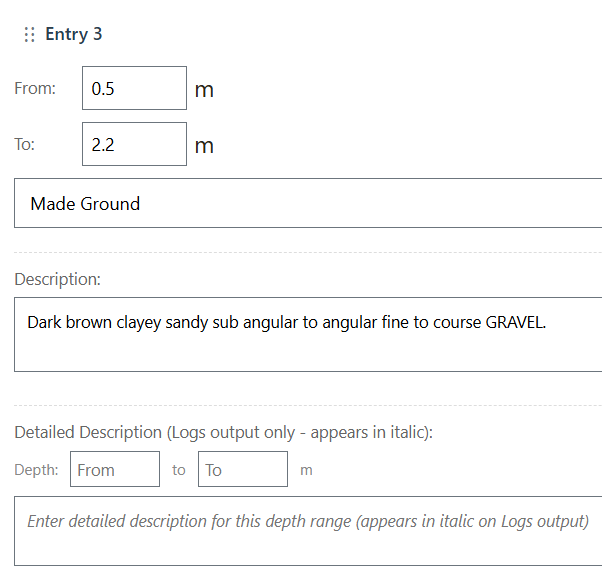Viewport: 602px width, 587px height.
Task: Click the m unit beside 2.2
Action: pyautogui.click(x=204, y=146)
